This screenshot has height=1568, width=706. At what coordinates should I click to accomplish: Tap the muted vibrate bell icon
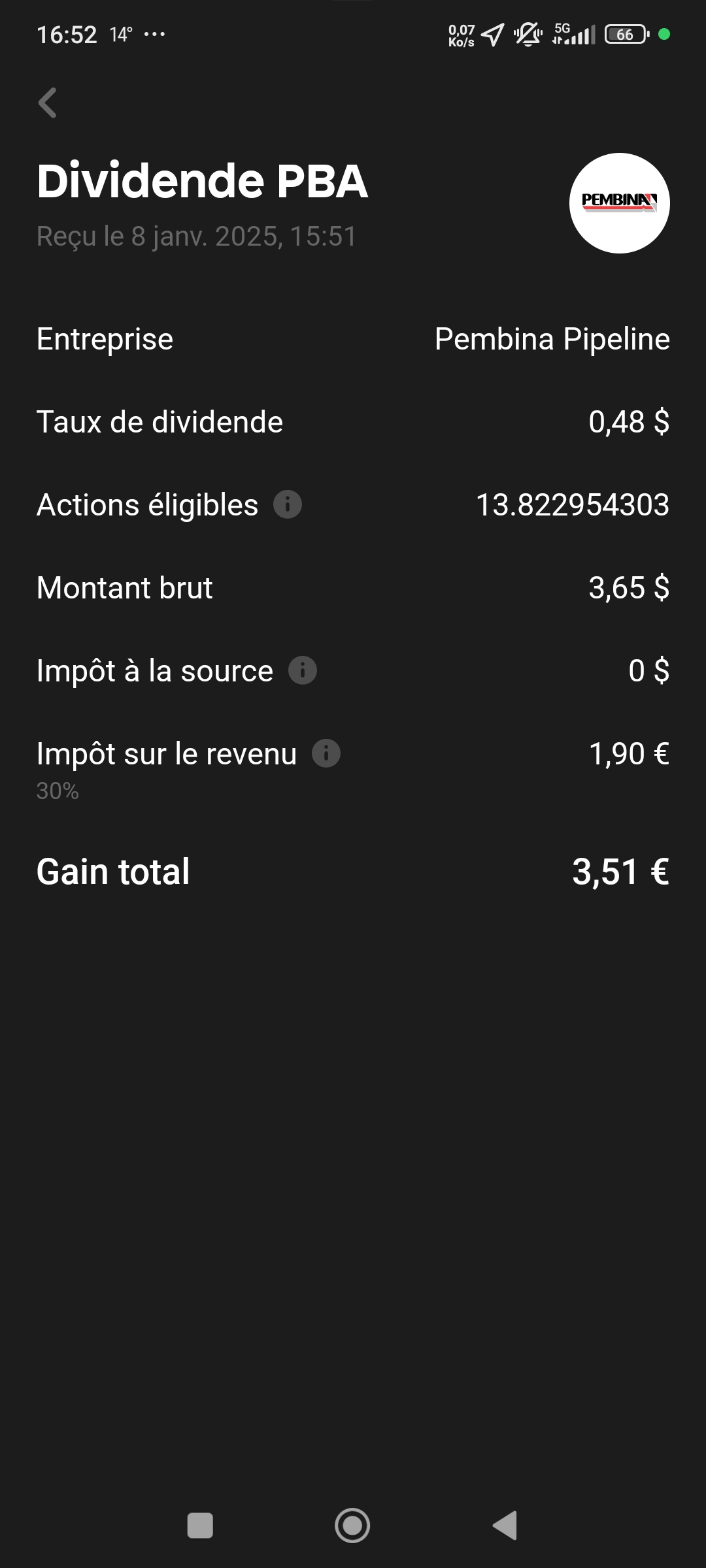tap(528, 34)
